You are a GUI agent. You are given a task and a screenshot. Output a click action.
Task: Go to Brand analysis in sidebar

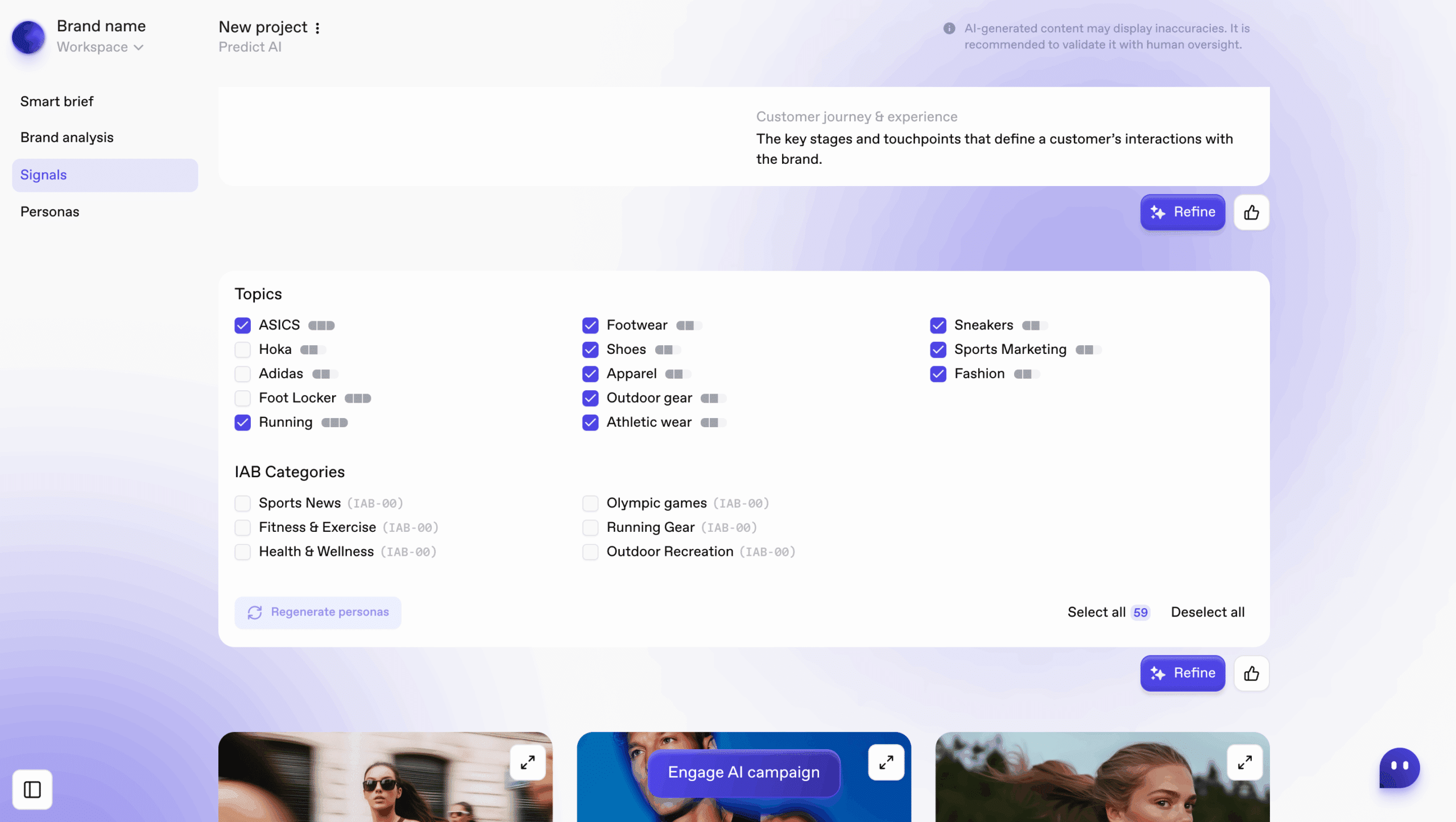tap(67, 138)
